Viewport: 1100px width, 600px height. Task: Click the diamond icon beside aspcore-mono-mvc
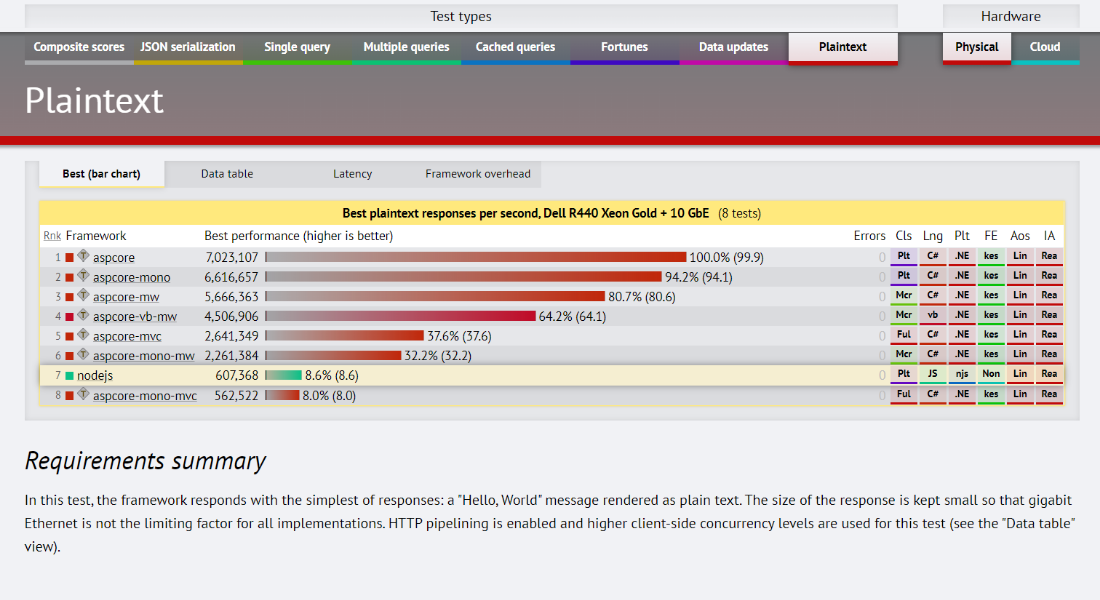(83, 394)
